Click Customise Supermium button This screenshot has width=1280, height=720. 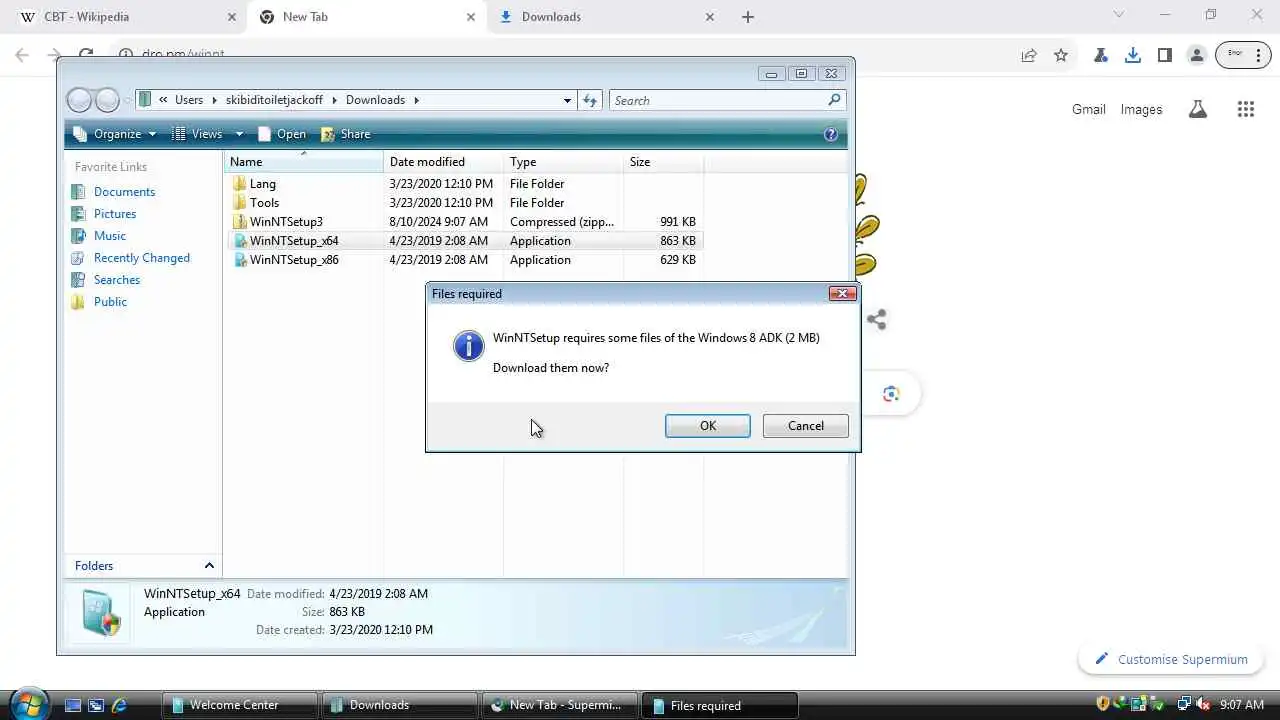(1171, 659)
